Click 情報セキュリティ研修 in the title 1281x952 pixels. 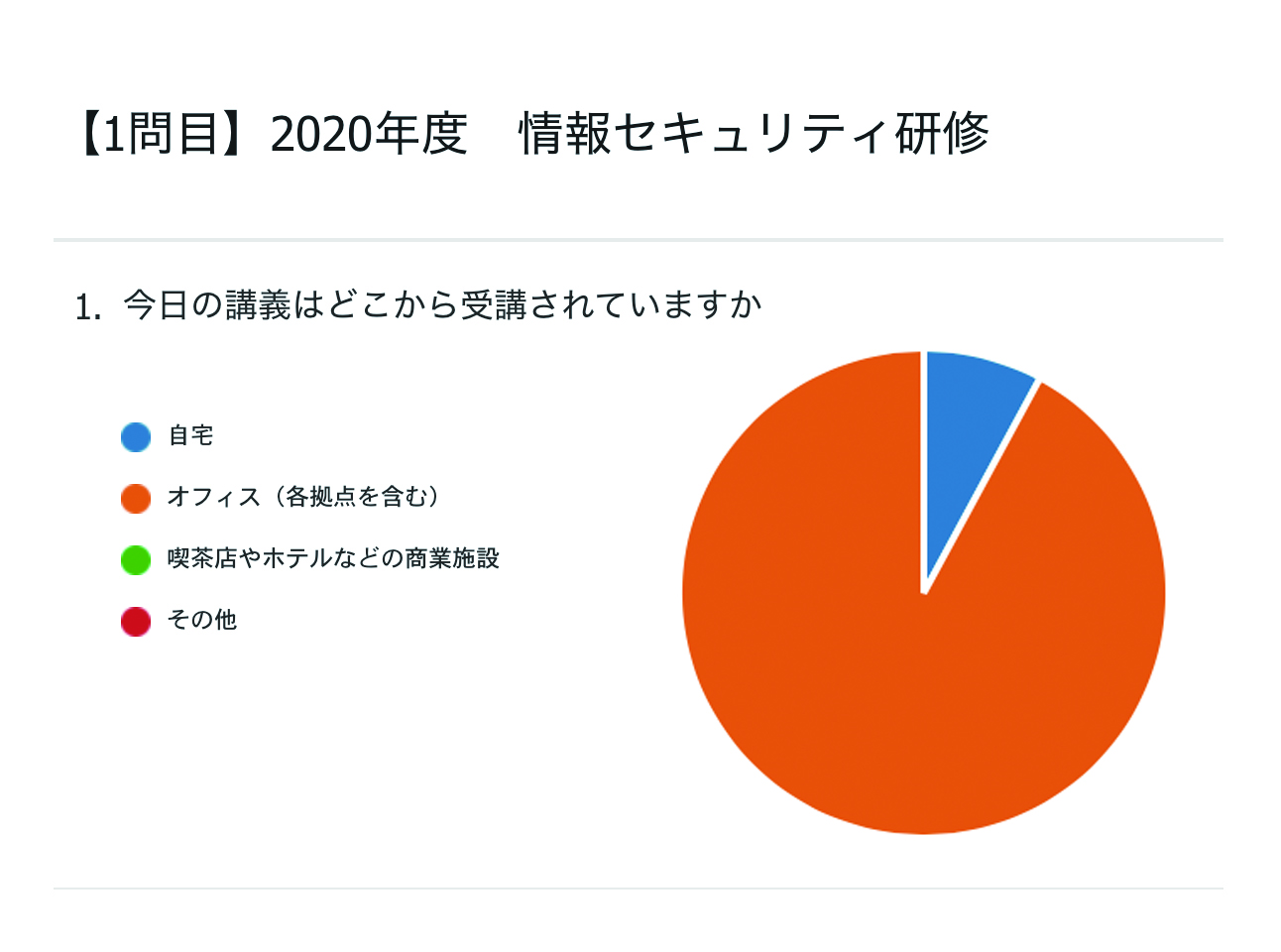(x=754, y=134)
